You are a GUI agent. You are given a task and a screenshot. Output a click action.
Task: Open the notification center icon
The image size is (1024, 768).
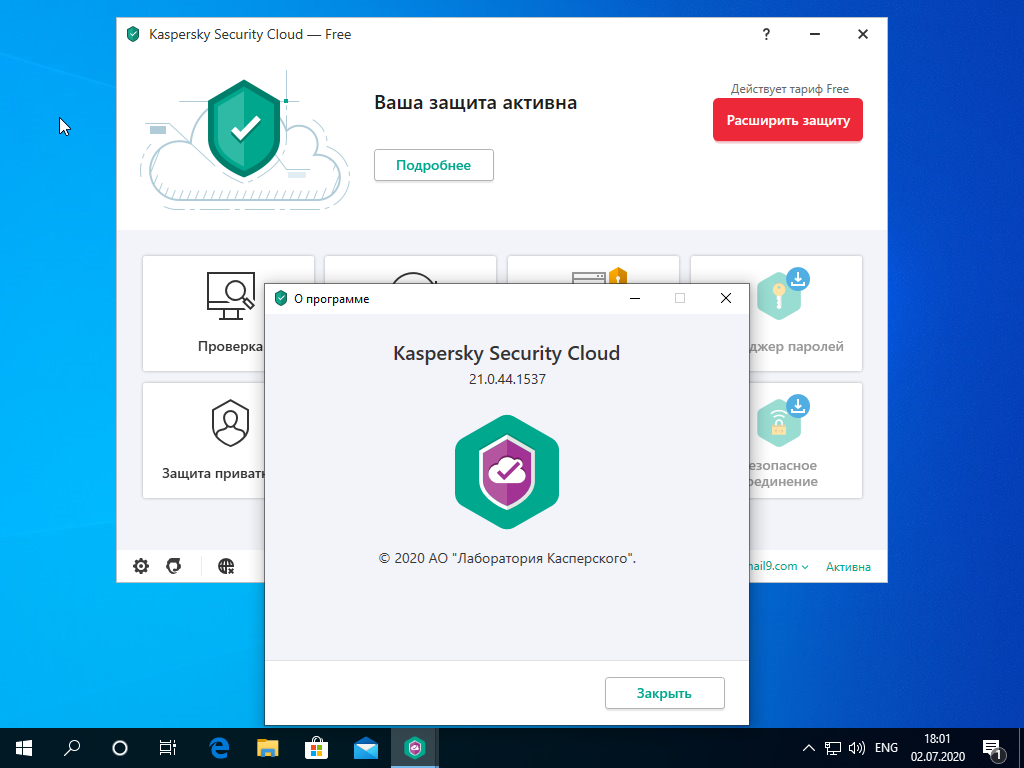click(993, 748)
